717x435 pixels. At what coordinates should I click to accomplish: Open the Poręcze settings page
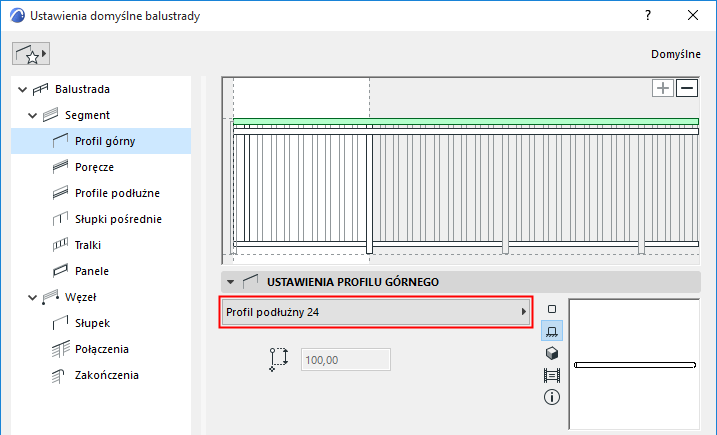tap(94, 167)
